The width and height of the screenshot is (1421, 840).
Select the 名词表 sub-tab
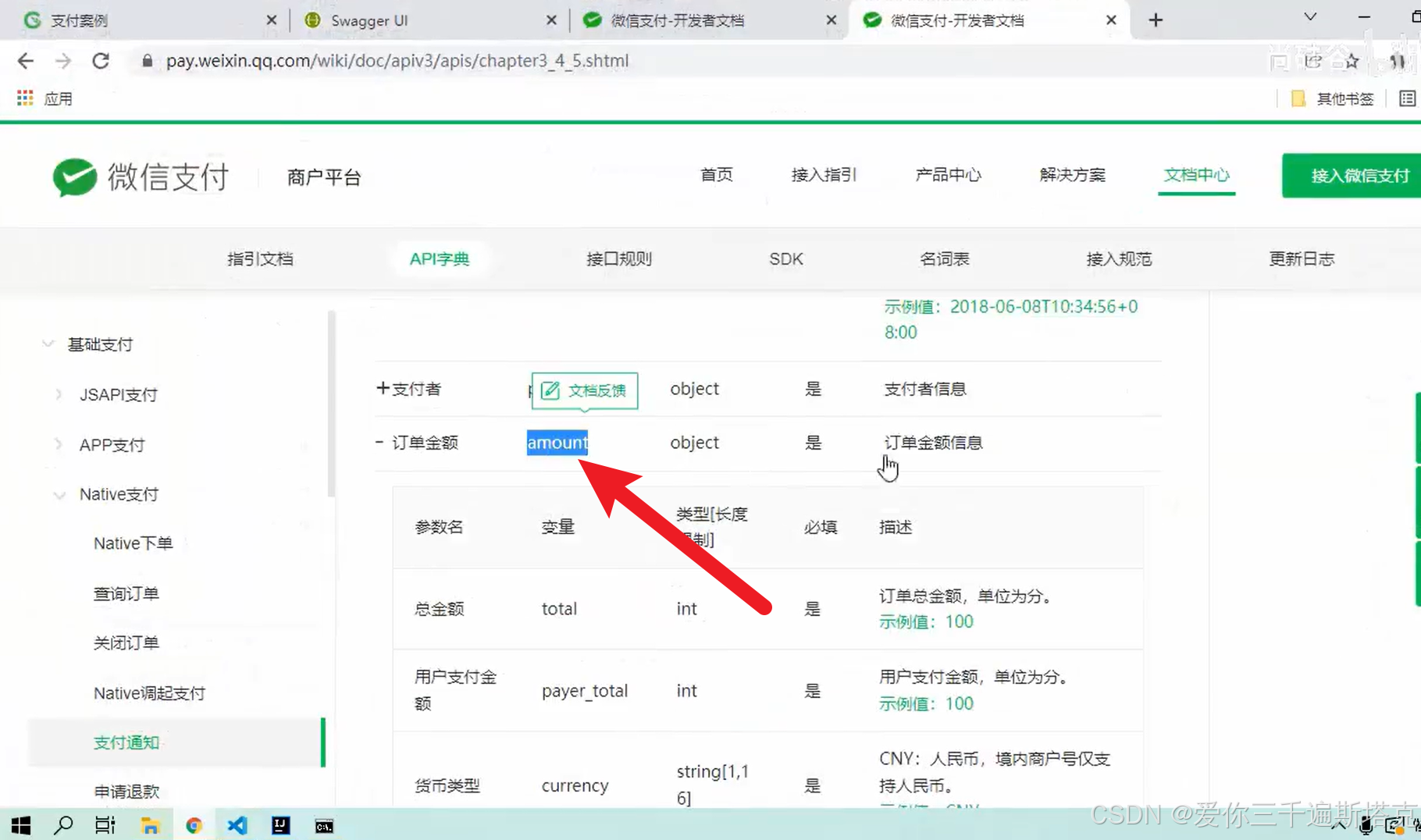point(945,259)
